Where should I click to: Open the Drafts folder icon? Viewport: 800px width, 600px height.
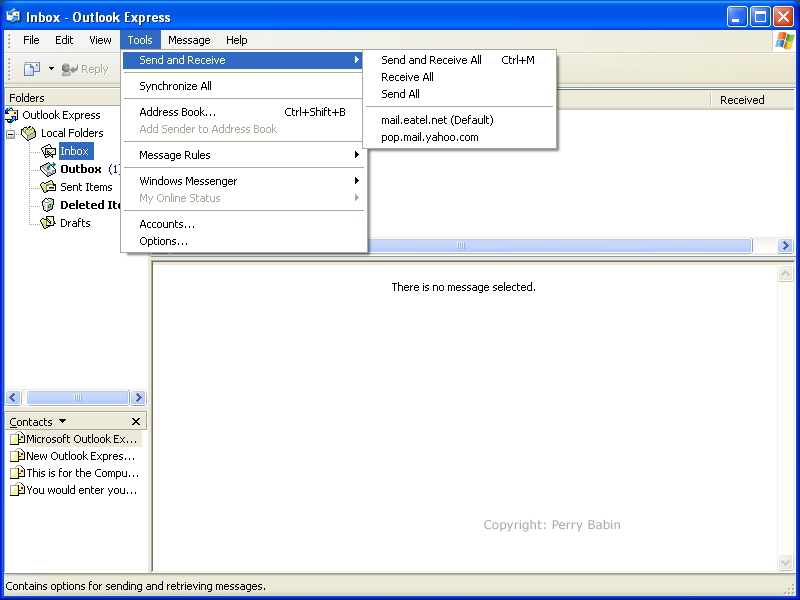point(48,223)
